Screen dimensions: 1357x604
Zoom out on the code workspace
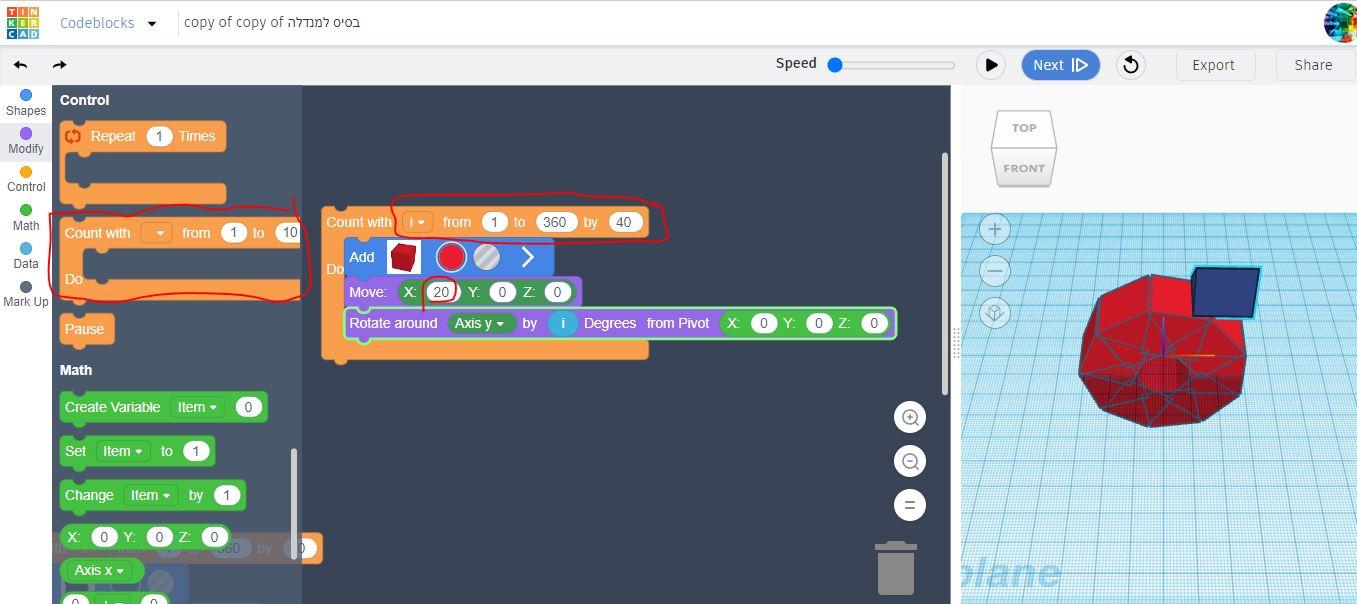coord(910,461)
